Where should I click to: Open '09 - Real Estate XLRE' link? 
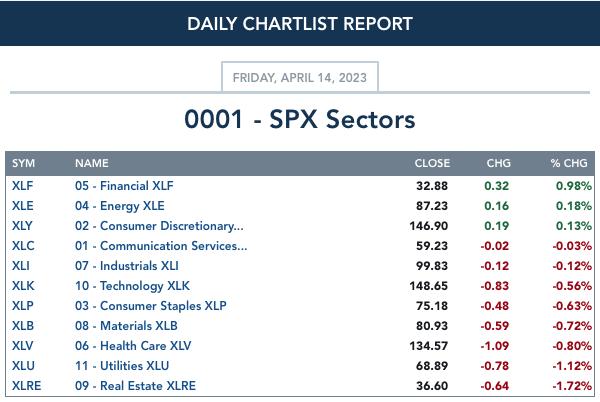pyautogui.click(x=135, y=386)
